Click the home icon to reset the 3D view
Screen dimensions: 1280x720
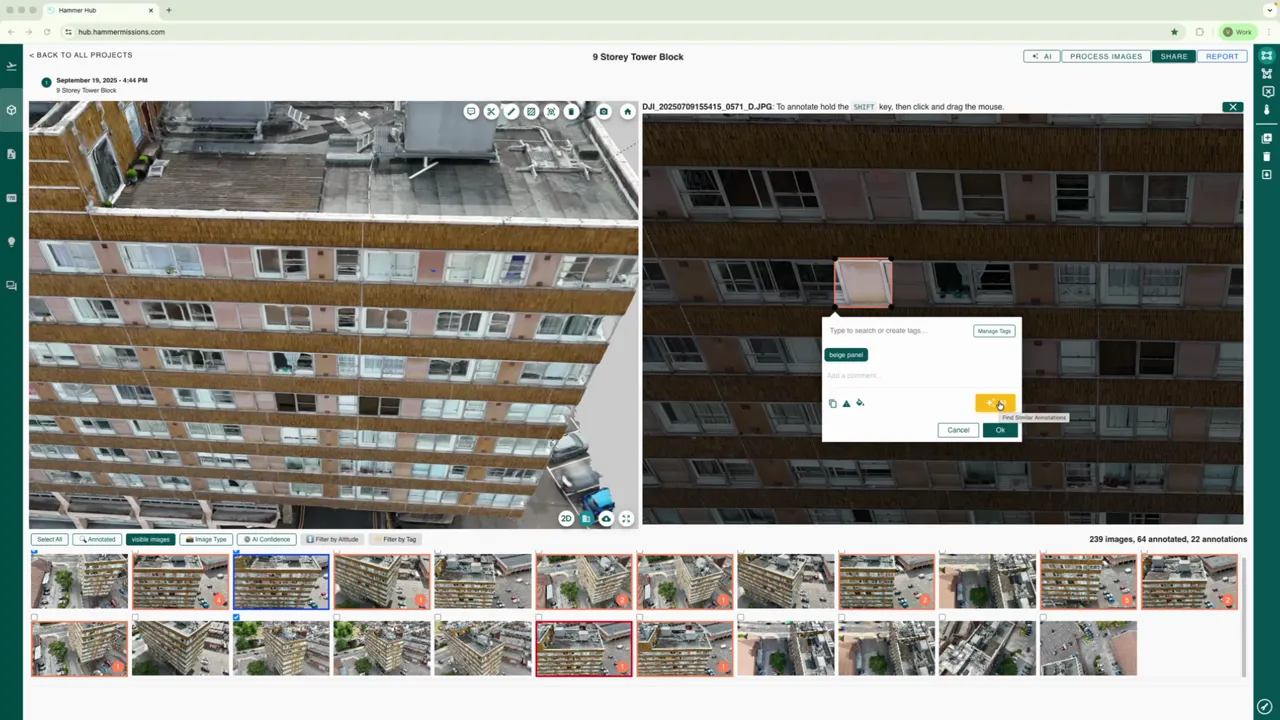[x=627, y=111]
